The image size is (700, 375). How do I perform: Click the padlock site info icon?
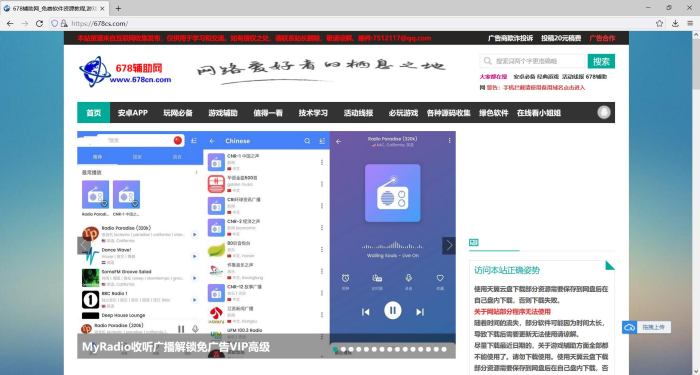[x=64, y=24]
